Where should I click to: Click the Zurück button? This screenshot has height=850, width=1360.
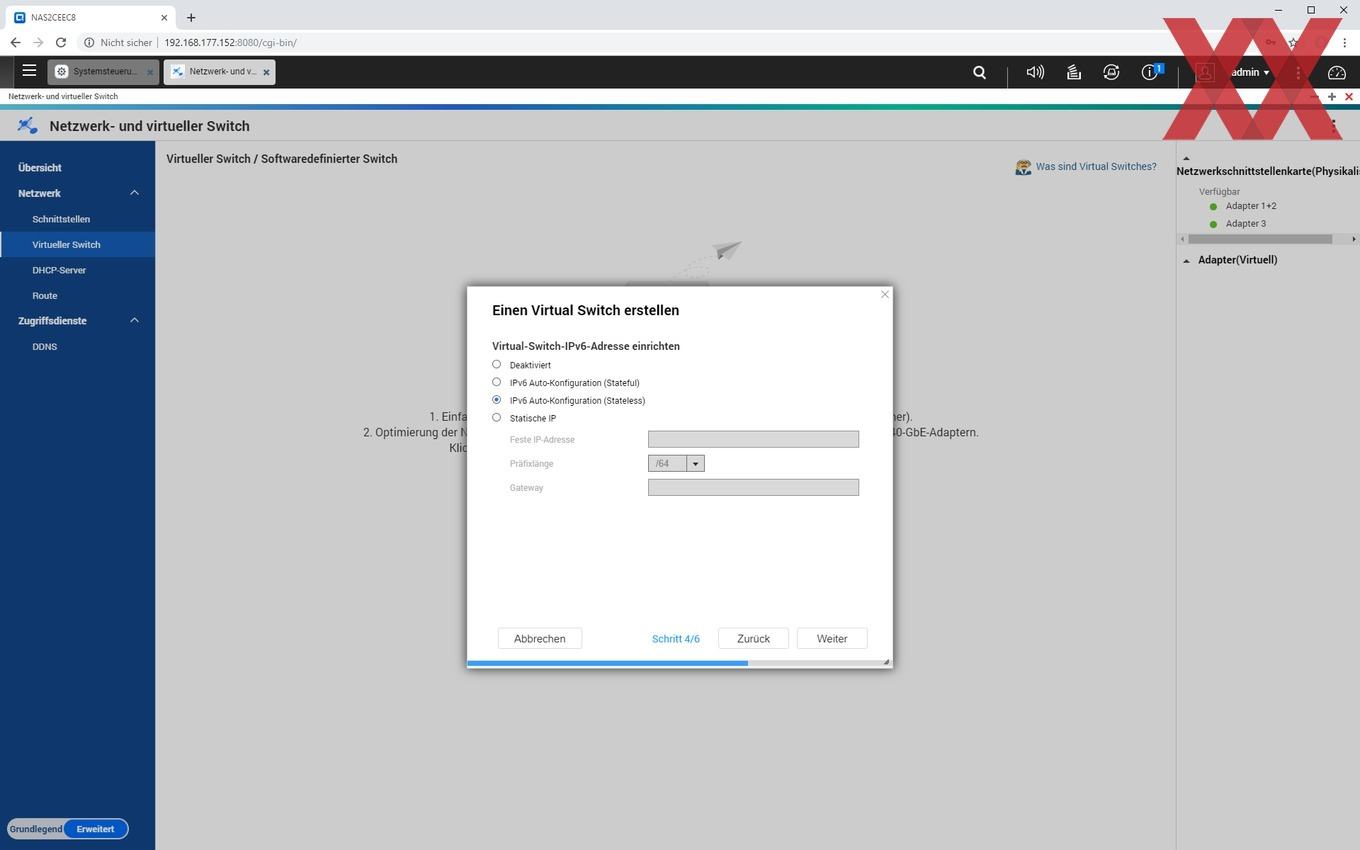click(754, 639)
